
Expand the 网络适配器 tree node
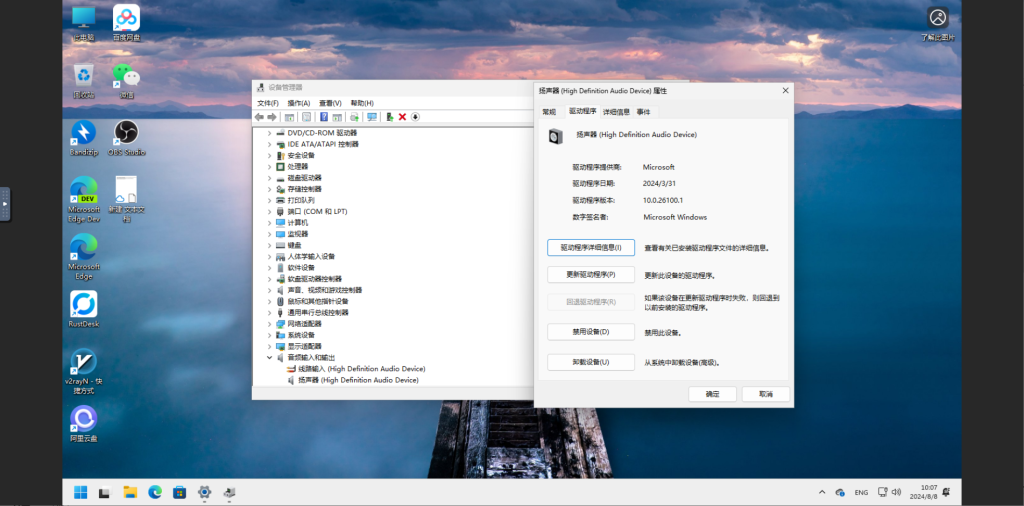pyautogui.click(x=269, y=323)
